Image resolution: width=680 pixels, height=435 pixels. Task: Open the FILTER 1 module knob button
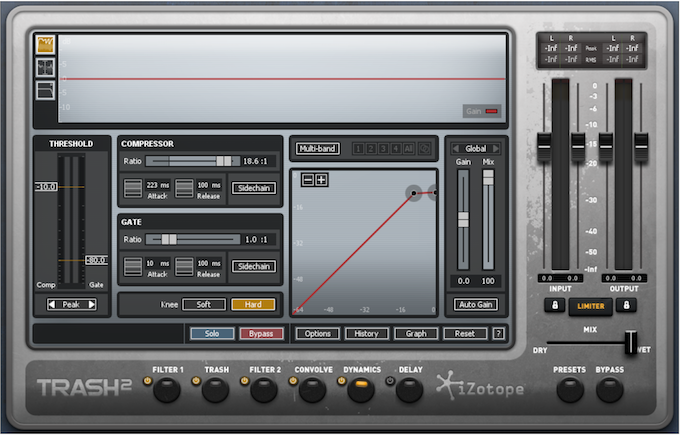(x=167, y=389)
